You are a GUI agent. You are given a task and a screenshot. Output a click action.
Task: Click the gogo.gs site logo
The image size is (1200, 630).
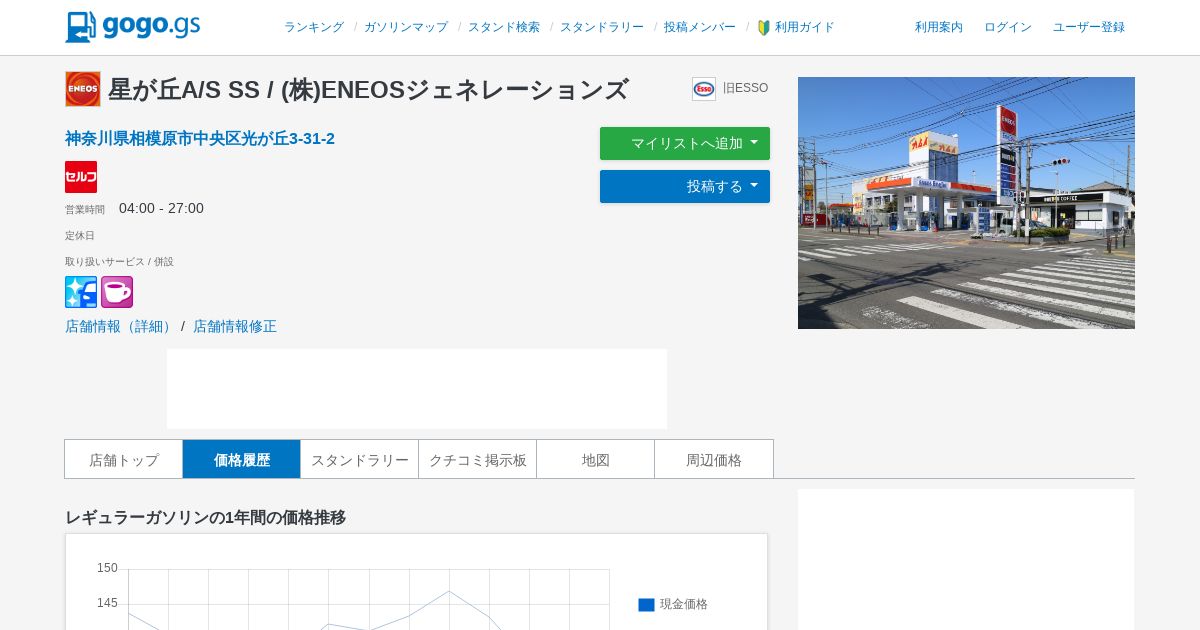coord(133,27)
